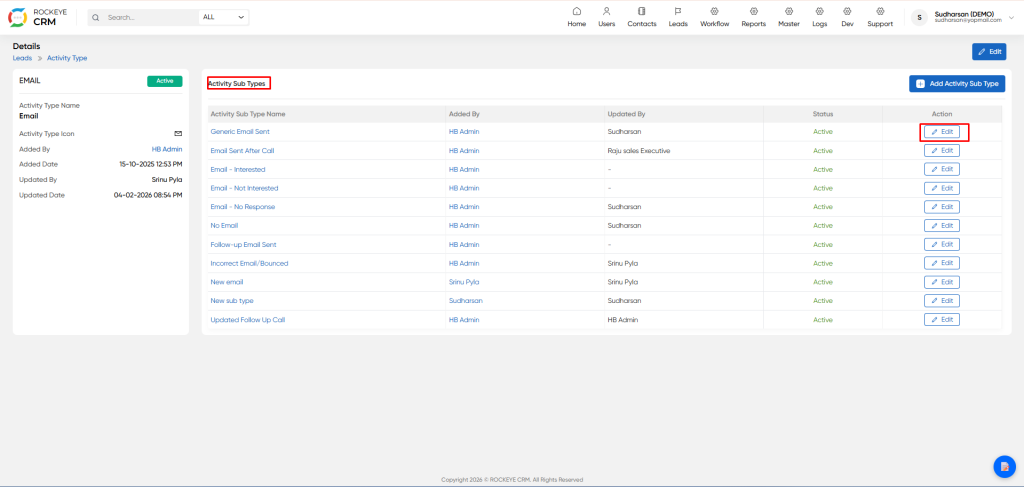The width and height of the screenshot is (1024, 487).
Task: Open the Generic Email Sent link
Action: (240, 132)
